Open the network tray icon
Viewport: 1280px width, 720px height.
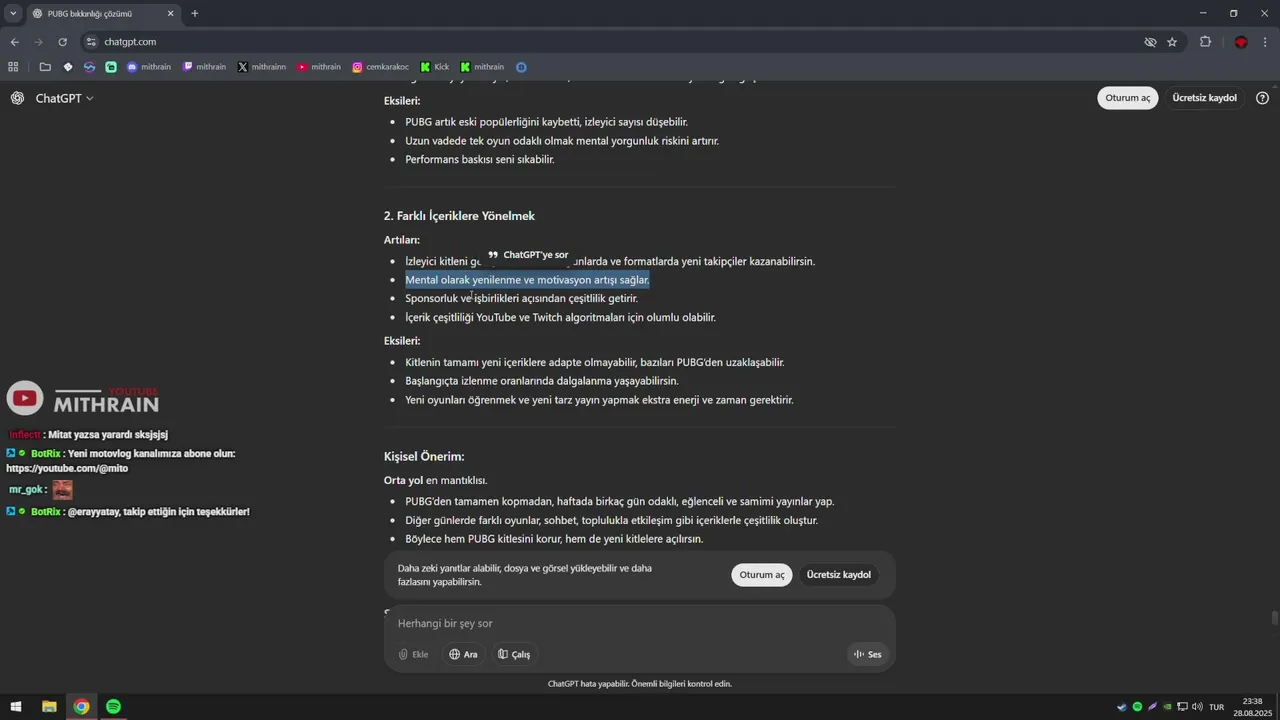click(1183, 707)
